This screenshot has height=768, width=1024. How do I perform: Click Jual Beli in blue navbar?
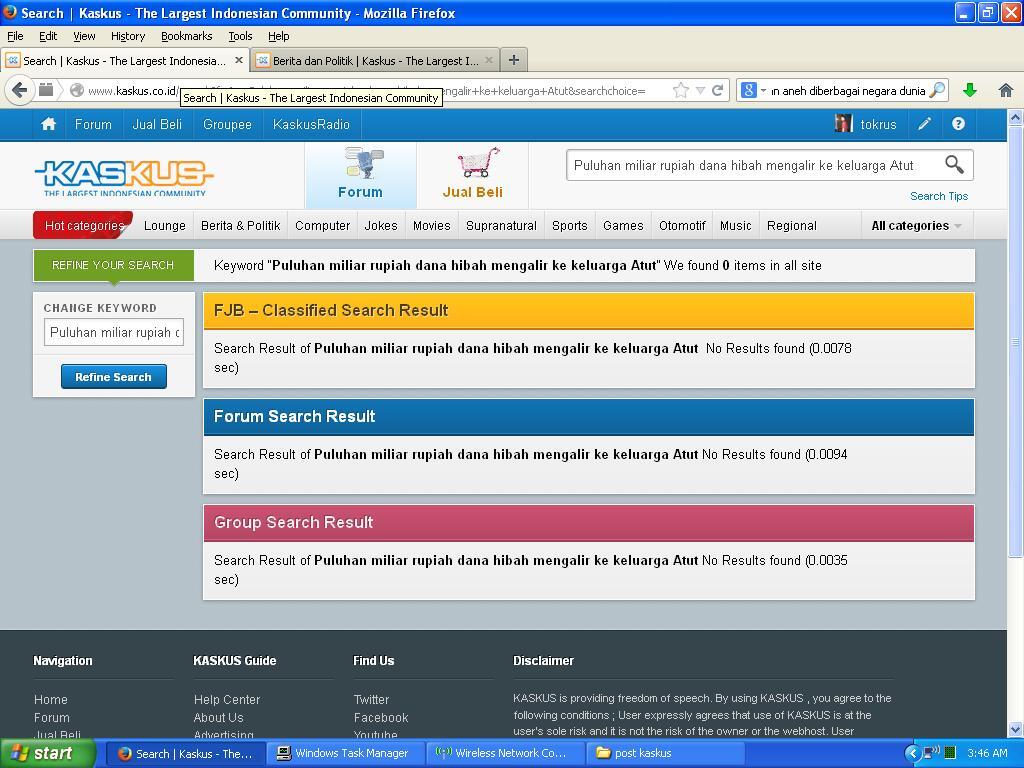[157, 124]
